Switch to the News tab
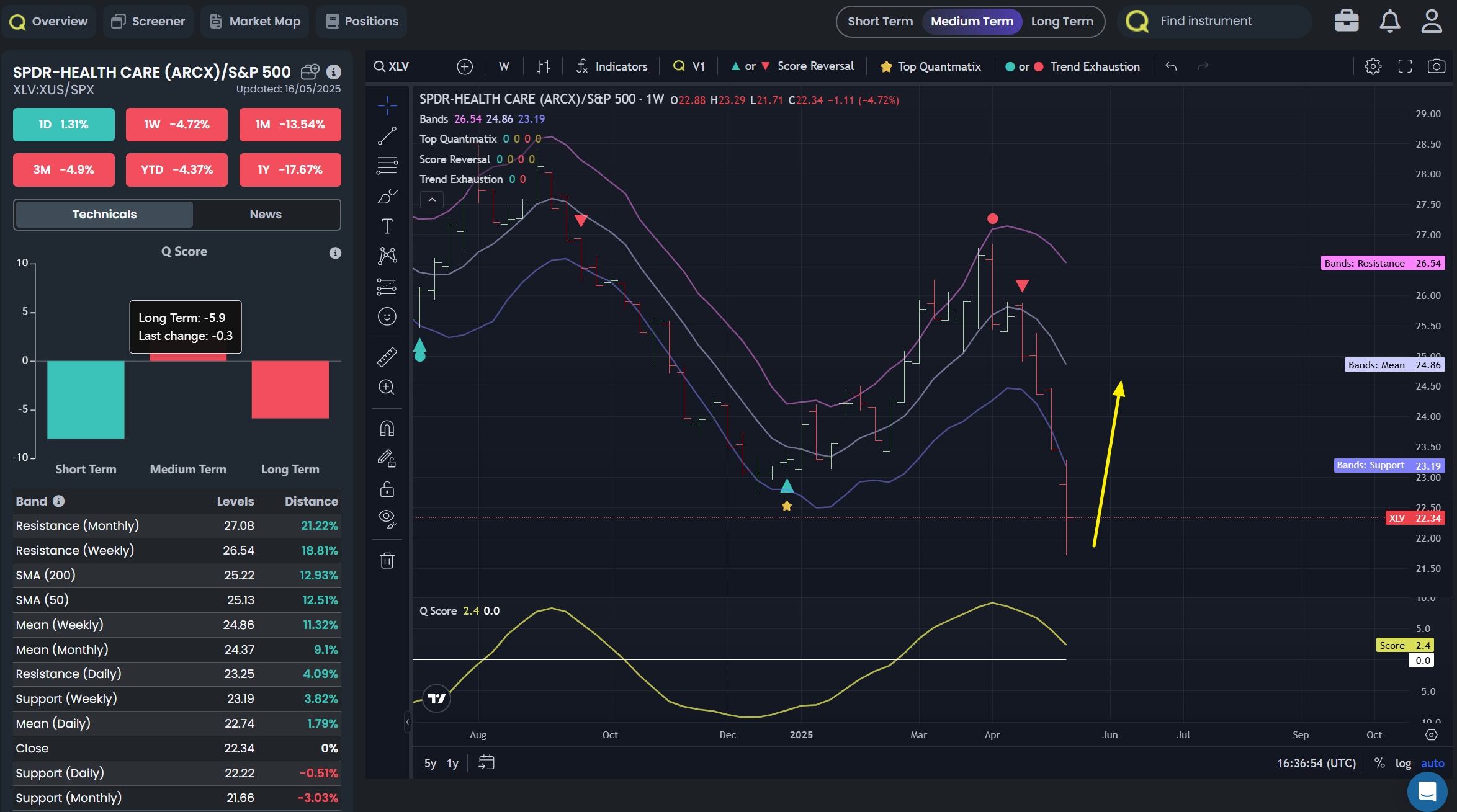The height and width of the screenshot is (812, 1457). [266, 214]
